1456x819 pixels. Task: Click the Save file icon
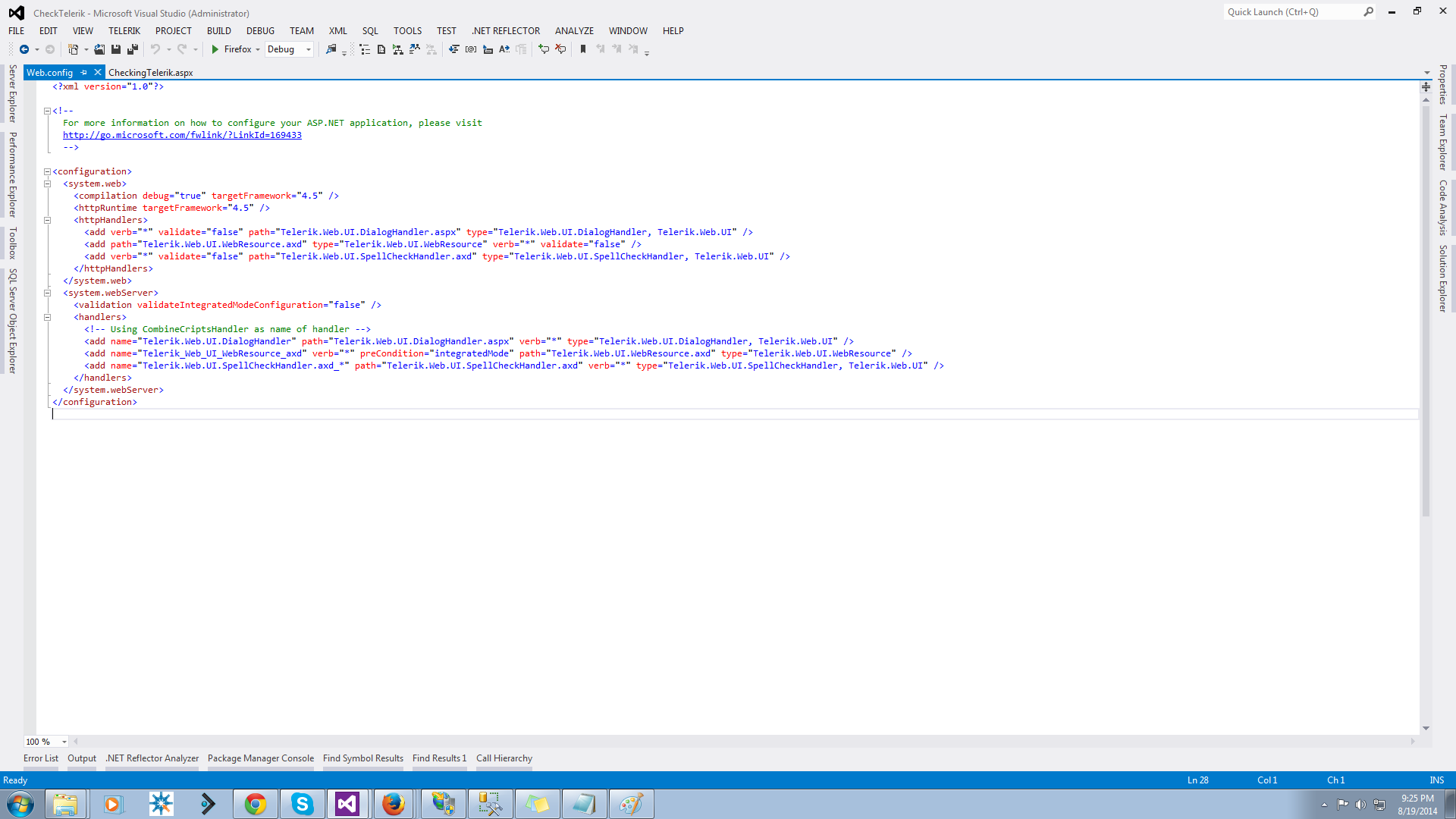116,49
